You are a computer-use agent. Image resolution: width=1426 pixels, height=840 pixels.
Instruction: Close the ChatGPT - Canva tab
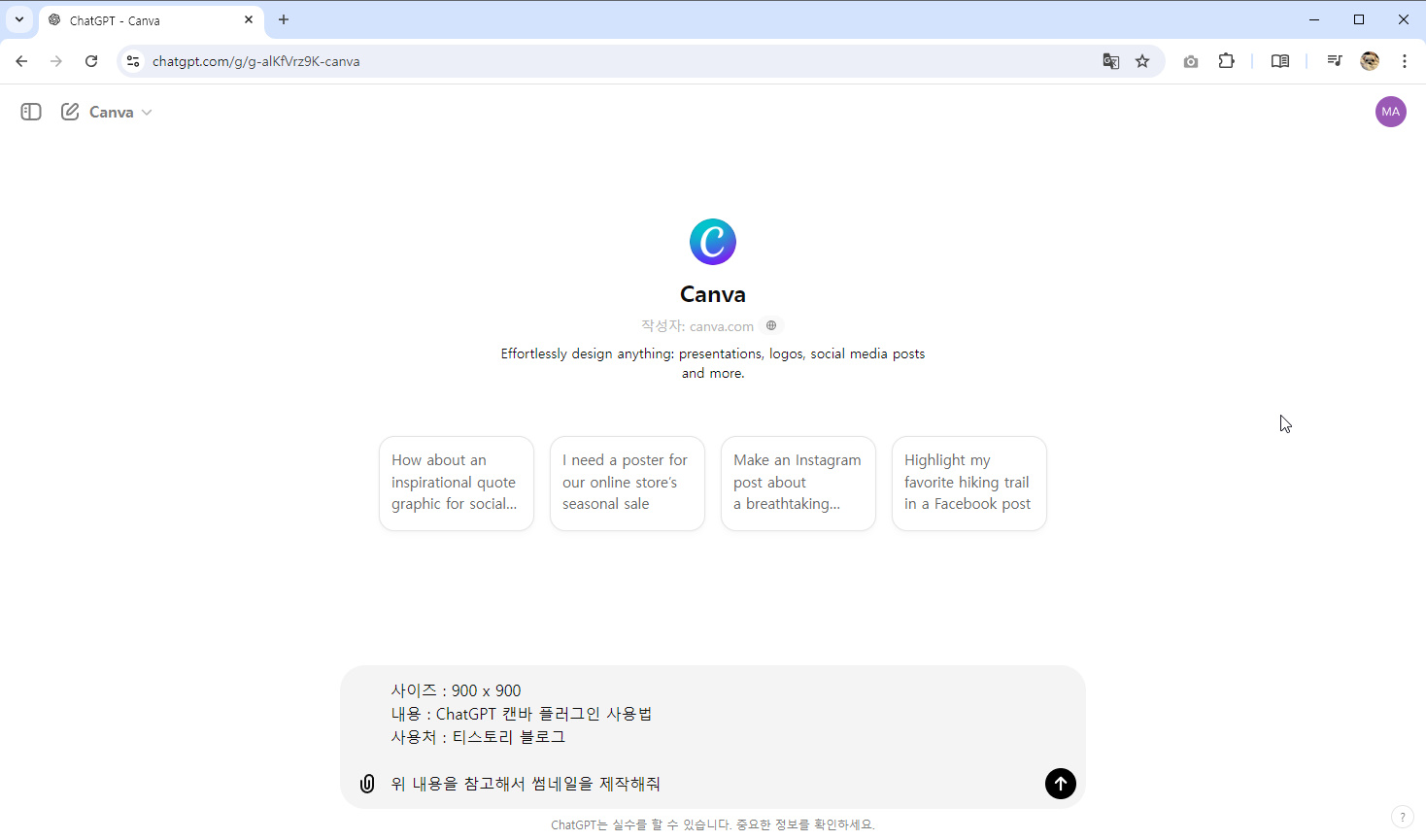[x=249, y=19]
